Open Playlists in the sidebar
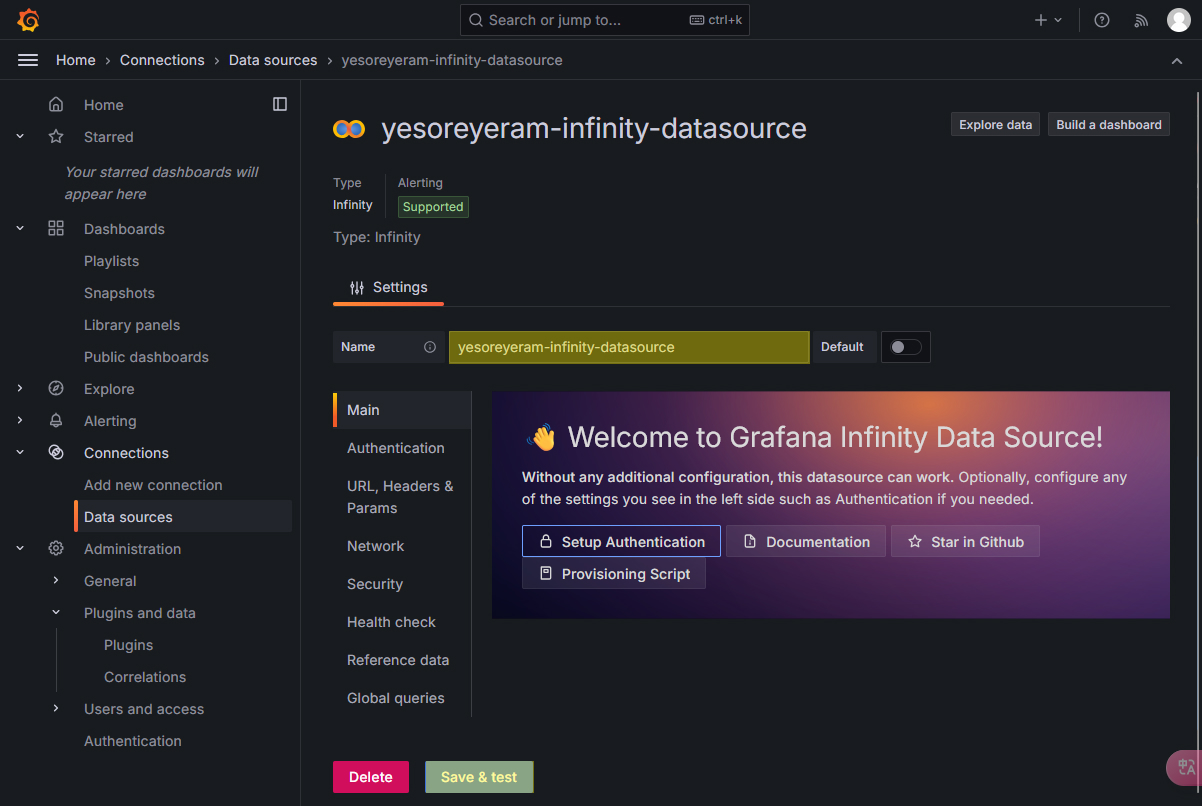 tap(112, 261)
